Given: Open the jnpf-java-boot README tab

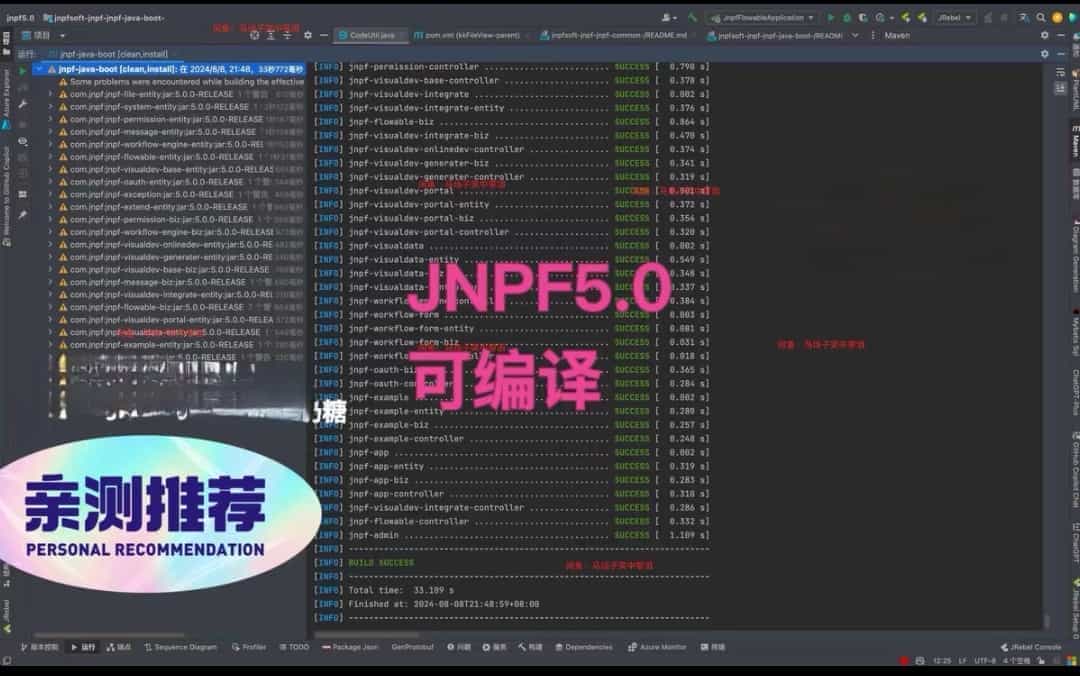Looking at the screenshot, I should [x=775, y=35].
